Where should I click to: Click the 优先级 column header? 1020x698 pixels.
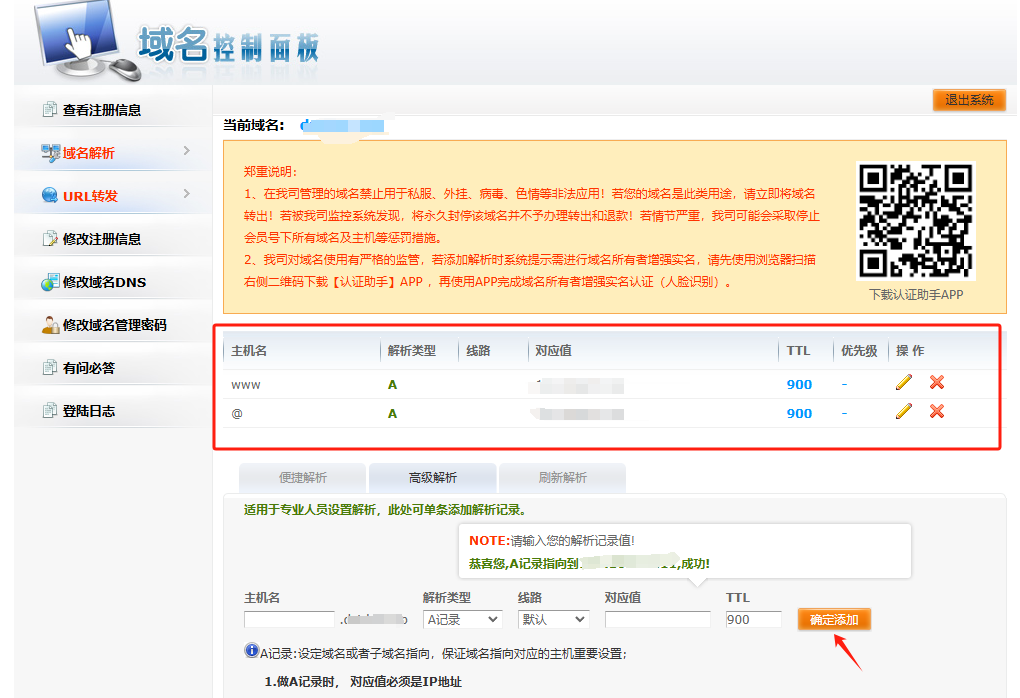click(x=859, y=351)
